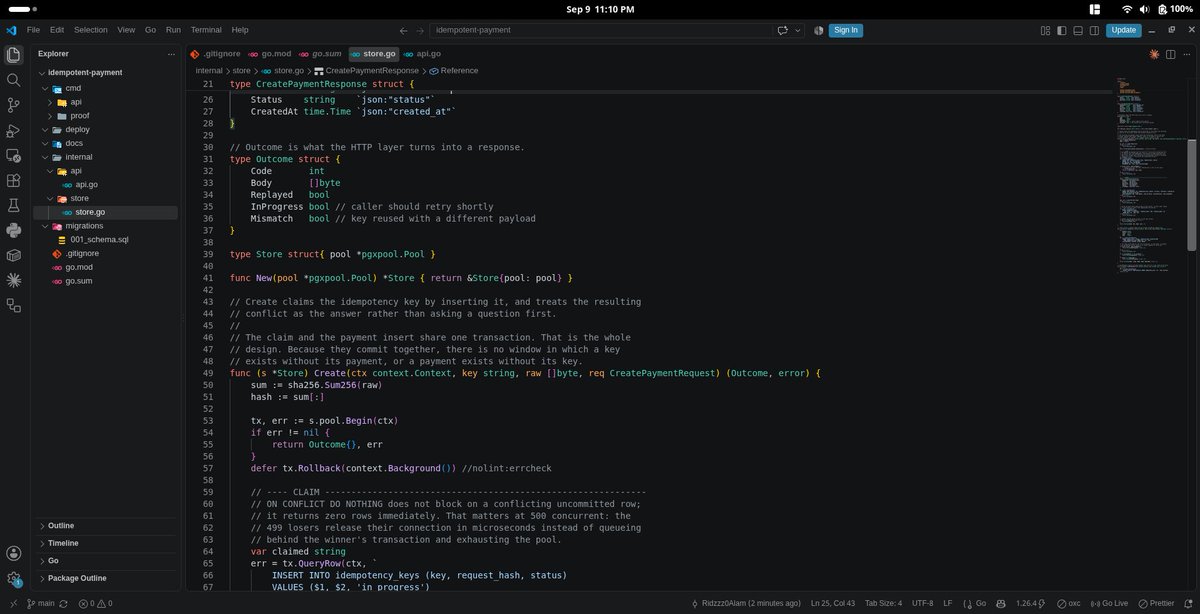Open the Terminal menu

pos(206,30)
